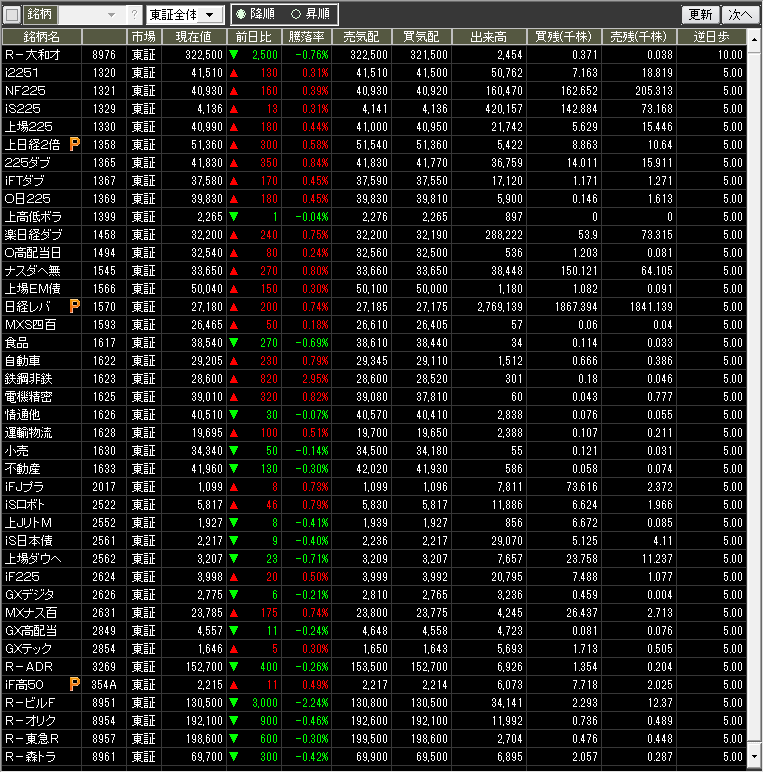Sort by the 銘柄名 column header
764x773 pixels.
(x=42, y=37)
